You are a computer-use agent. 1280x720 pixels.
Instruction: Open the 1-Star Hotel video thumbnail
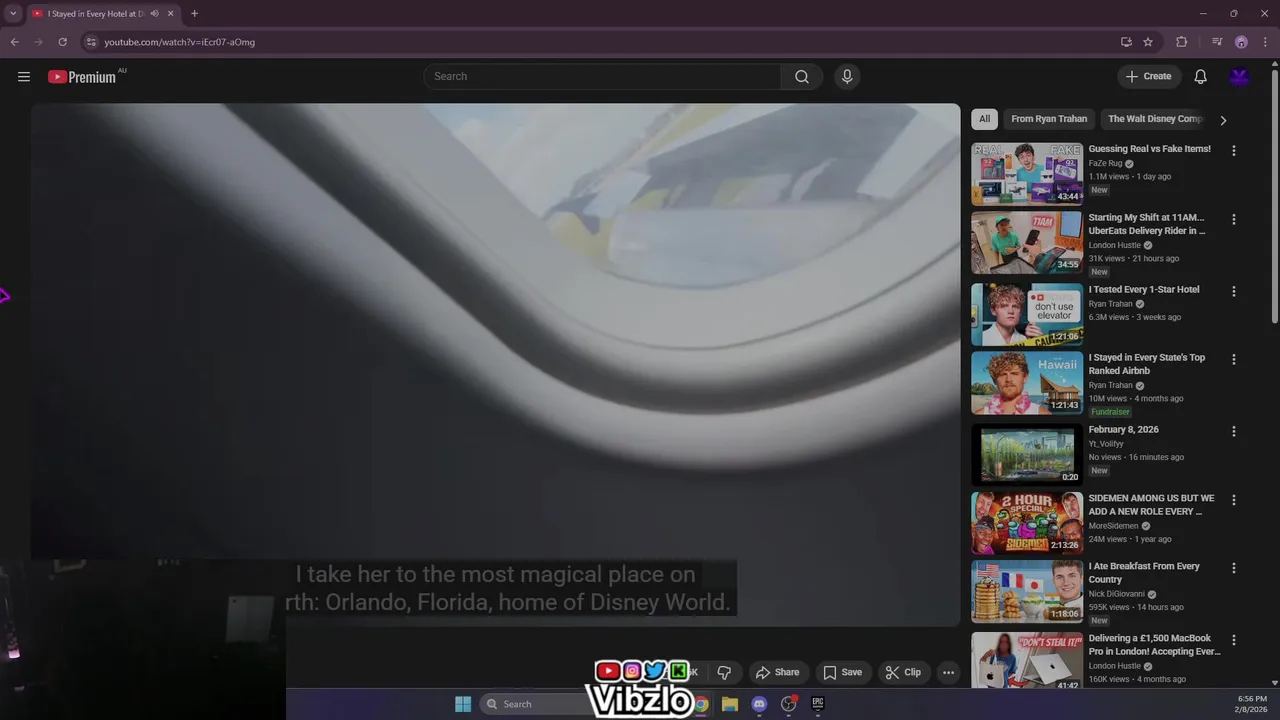pyautogui.click(x=1027, y=314)
